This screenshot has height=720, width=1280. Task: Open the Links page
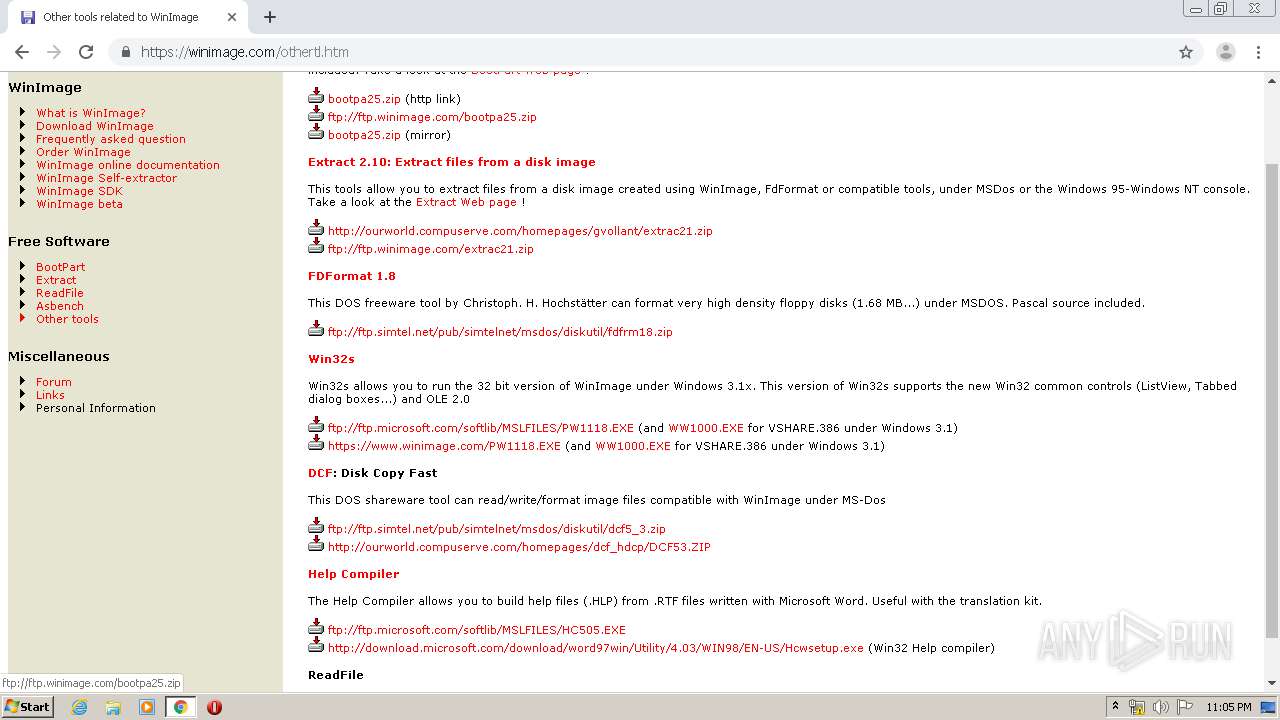point(50,395)
